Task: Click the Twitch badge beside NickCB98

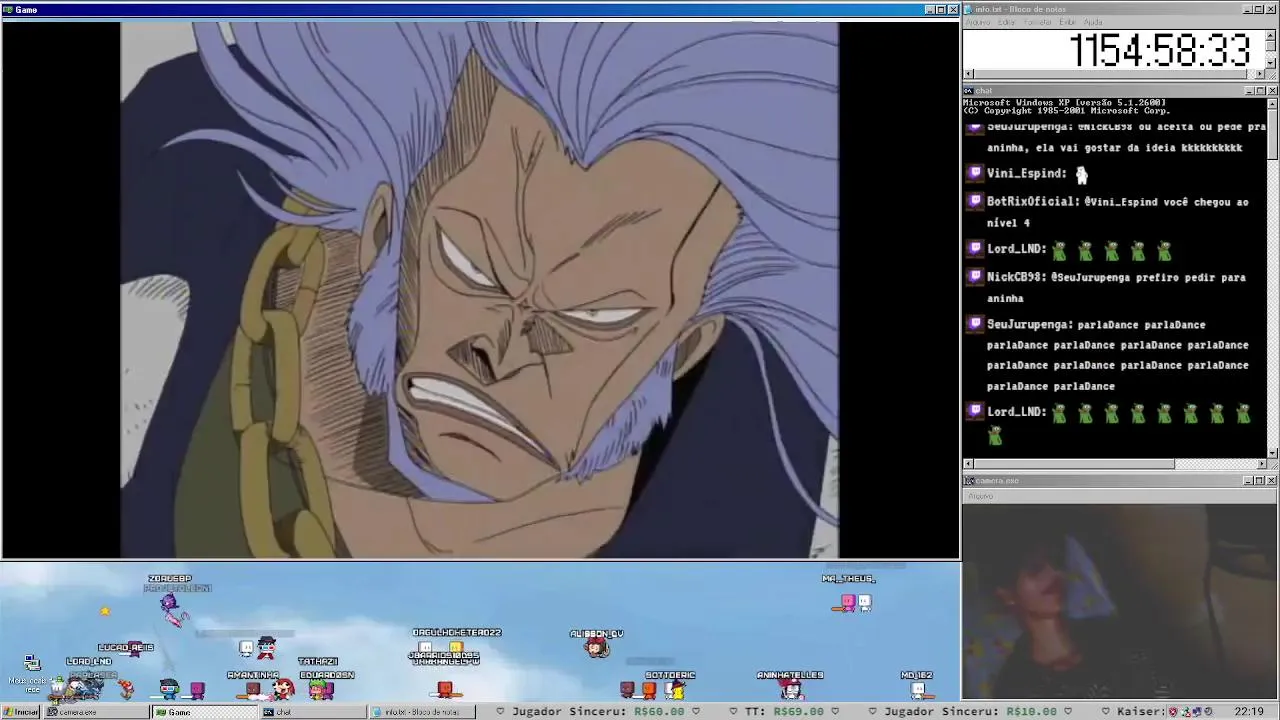Action: point(976,277)
